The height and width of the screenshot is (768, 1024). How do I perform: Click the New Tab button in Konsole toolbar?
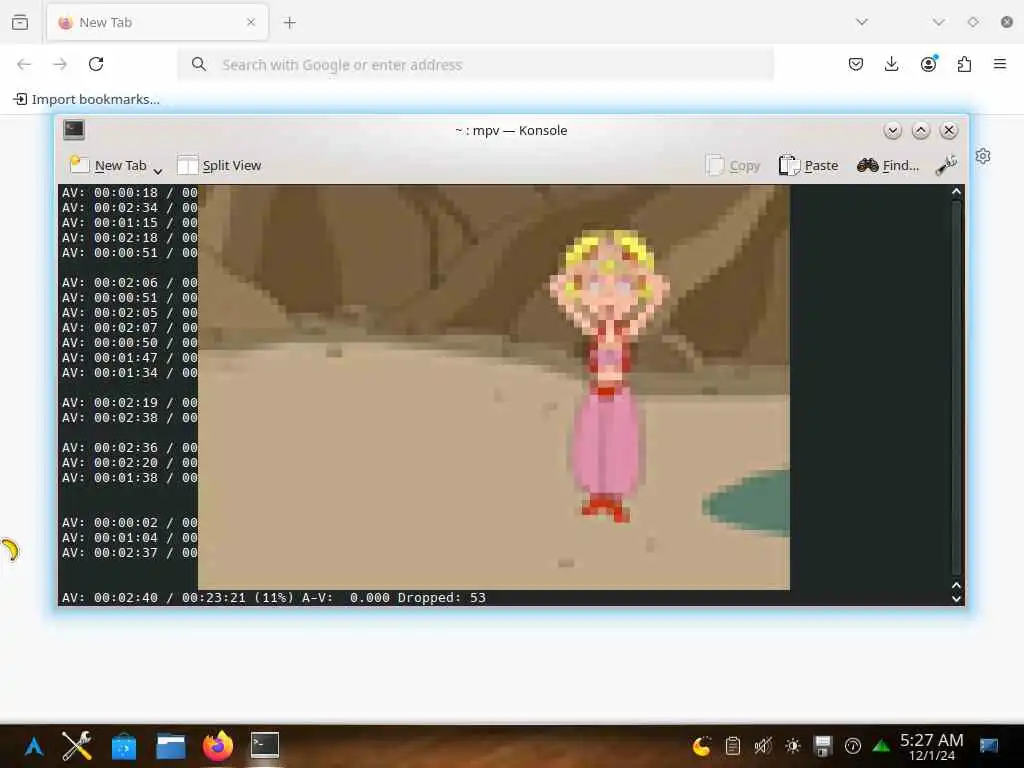(x=108, y=165)
